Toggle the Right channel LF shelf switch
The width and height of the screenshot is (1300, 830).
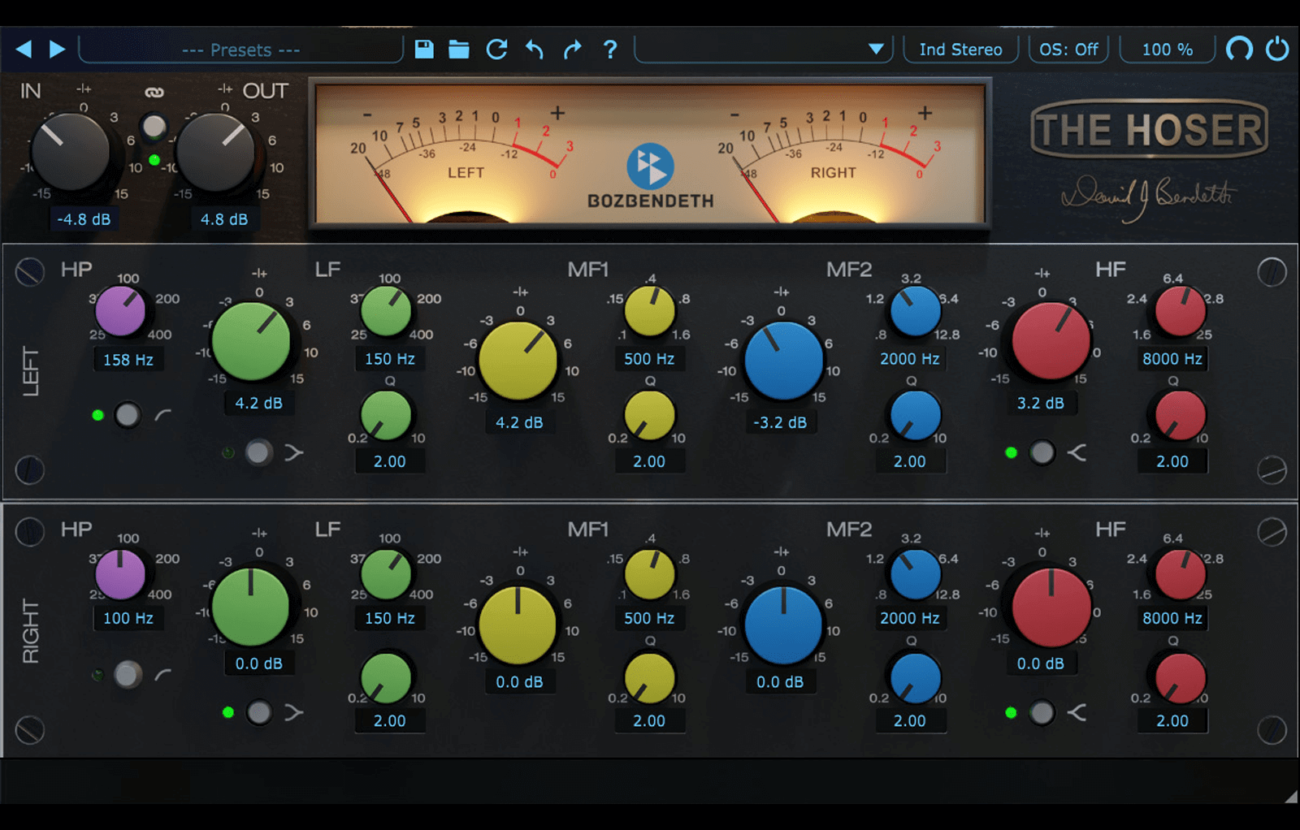click(x=259, y=712)
